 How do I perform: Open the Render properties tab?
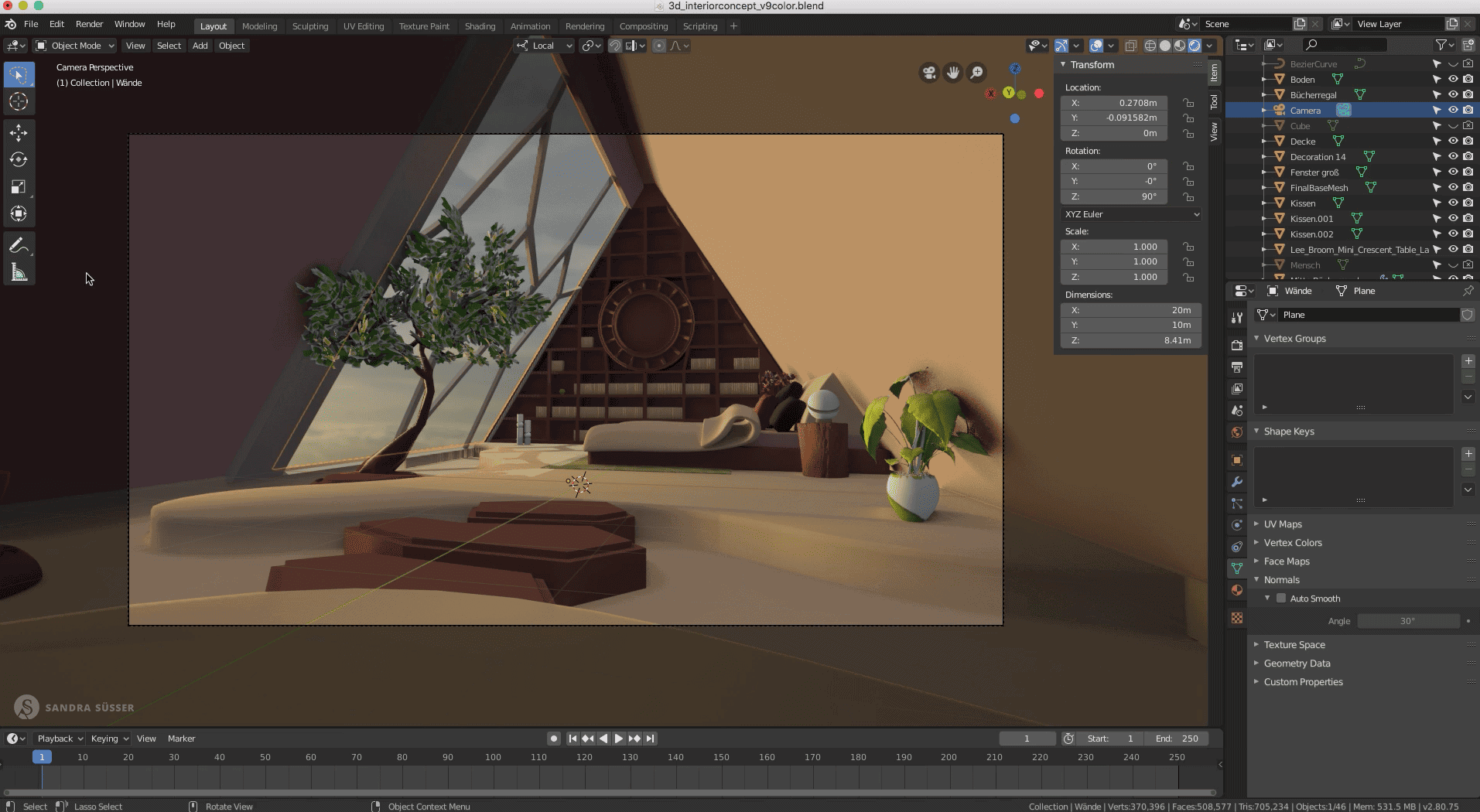(1237, 345)
